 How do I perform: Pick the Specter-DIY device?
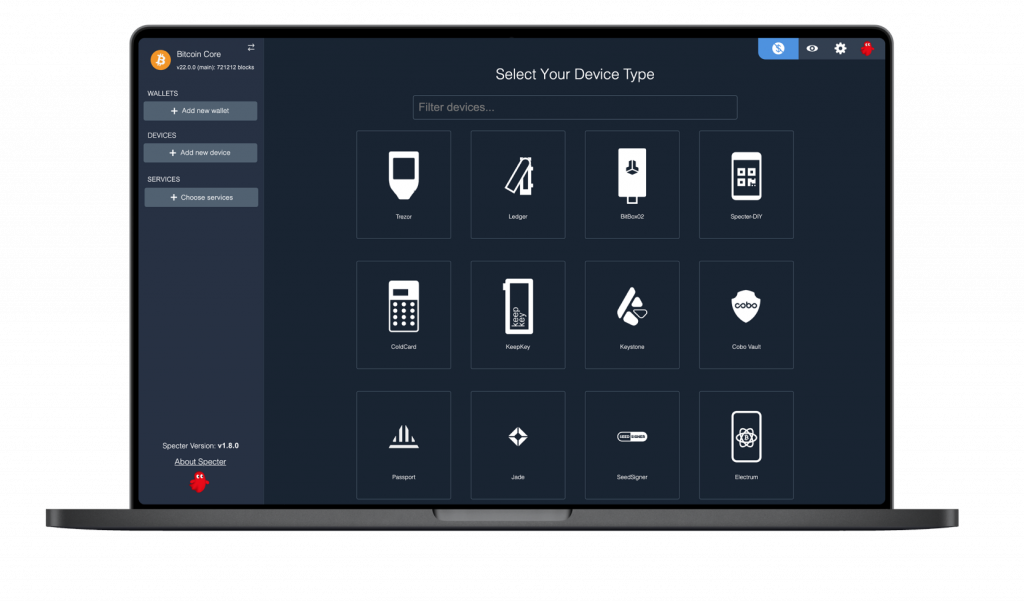click(745, 184)
